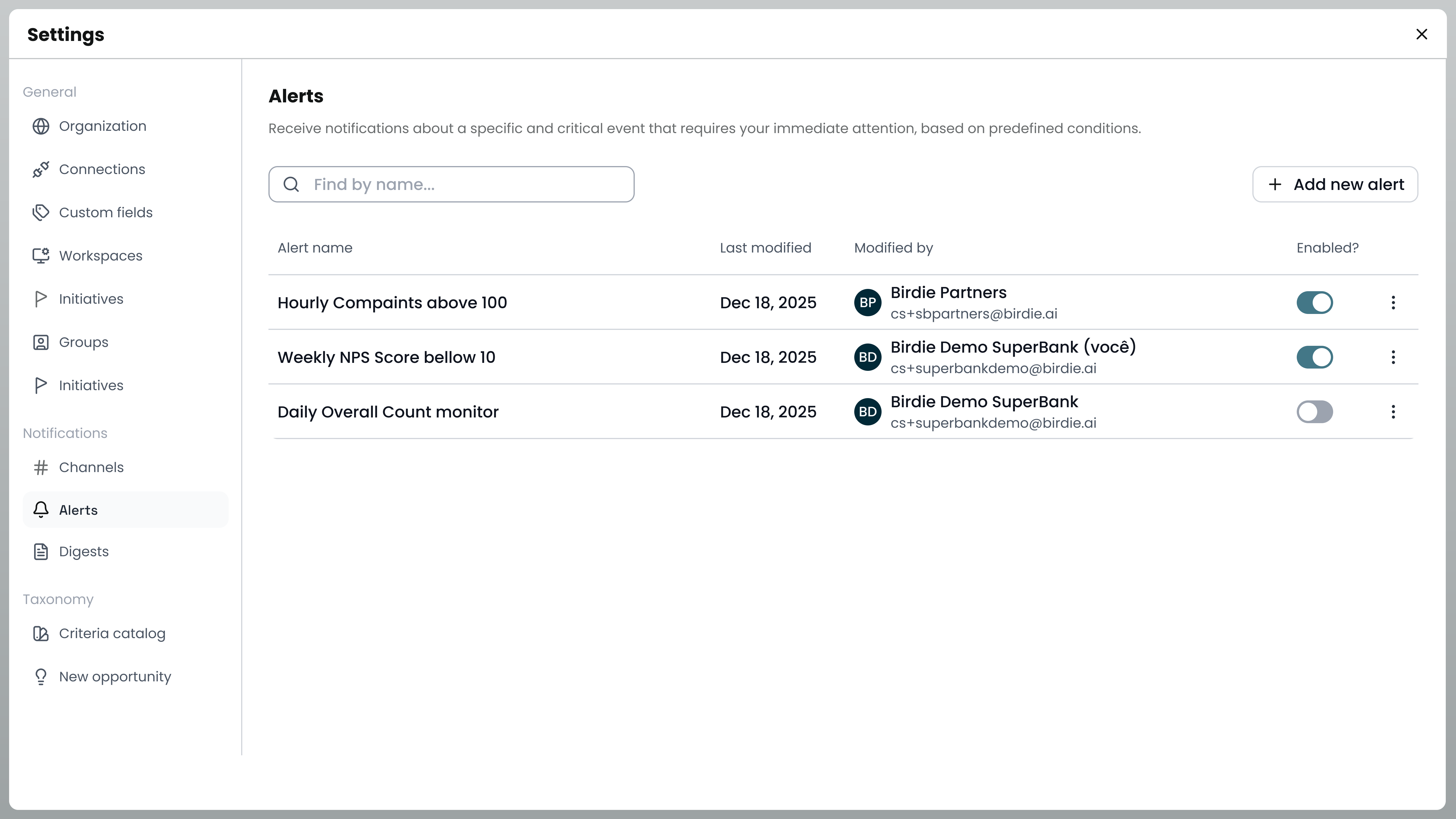Viewport: 1456px width, 819px height.
Task: Click the person icon beside Groups
Action: [x=41, y=342]
